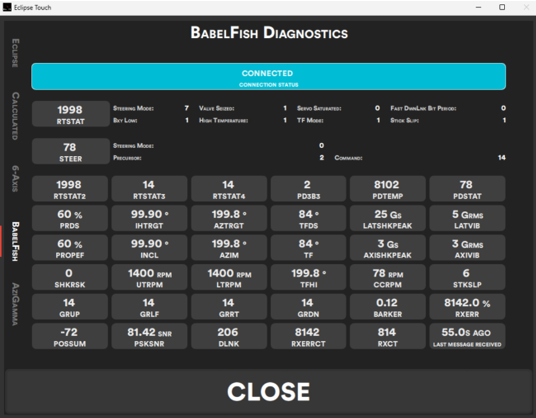The height and width of the screenshot is (418, 536).
Task: Select the INCL 99.90 tile
Action: click(x=149, y=248)
